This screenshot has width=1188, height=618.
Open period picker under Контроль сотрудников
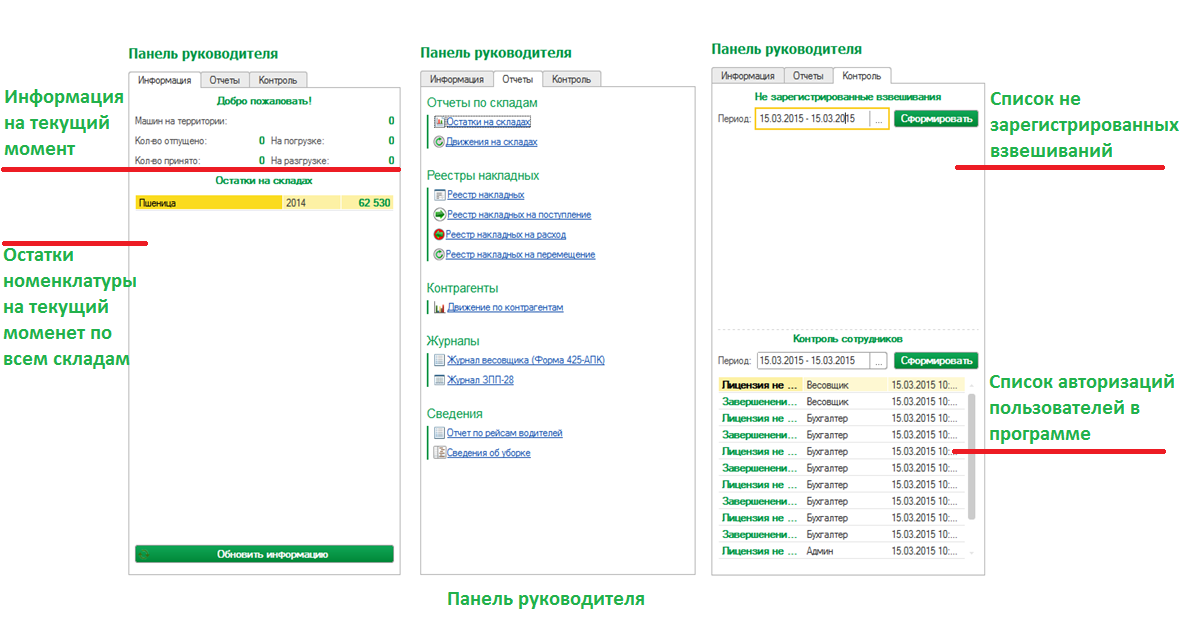pyautogui.click(x=879, y=361)
